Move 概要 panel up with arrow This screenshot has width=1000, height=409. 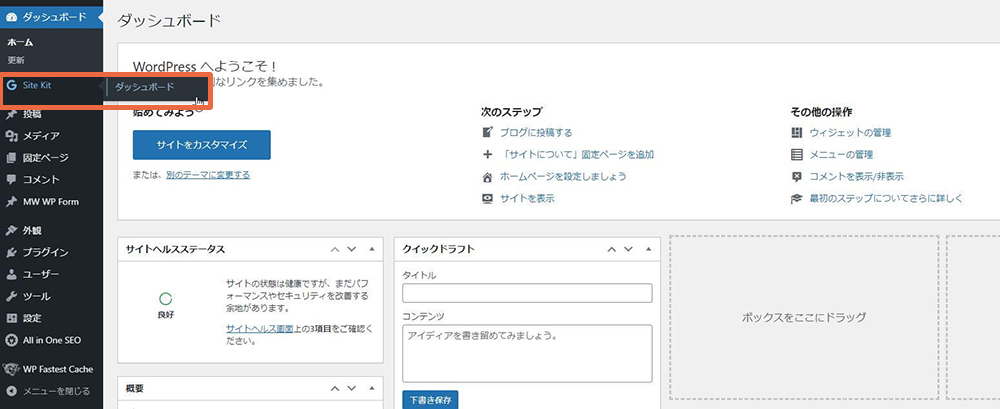point(335,389)
